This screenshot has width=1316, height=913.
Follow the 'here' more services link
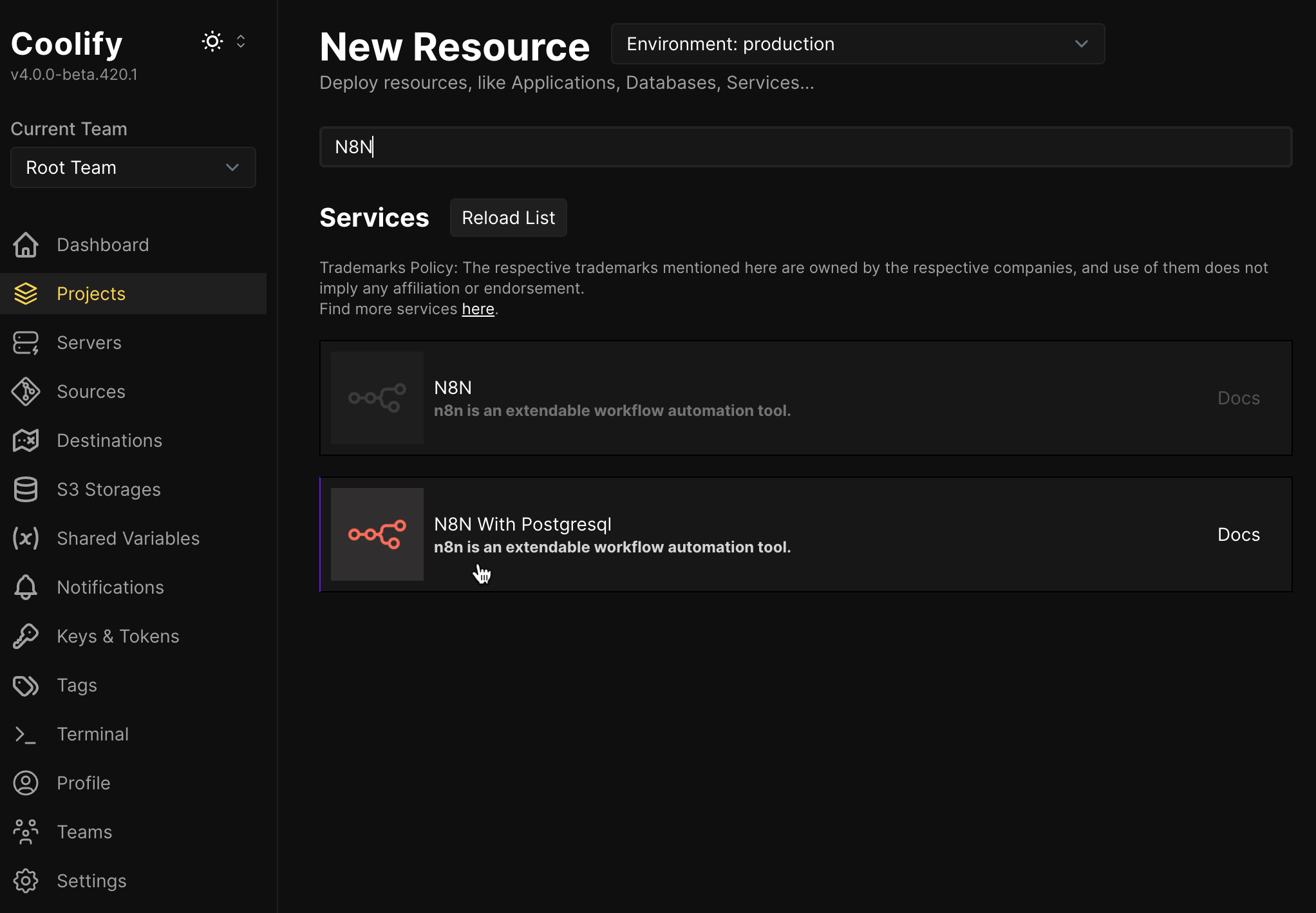pyautogui.click(x=478, y=309)
